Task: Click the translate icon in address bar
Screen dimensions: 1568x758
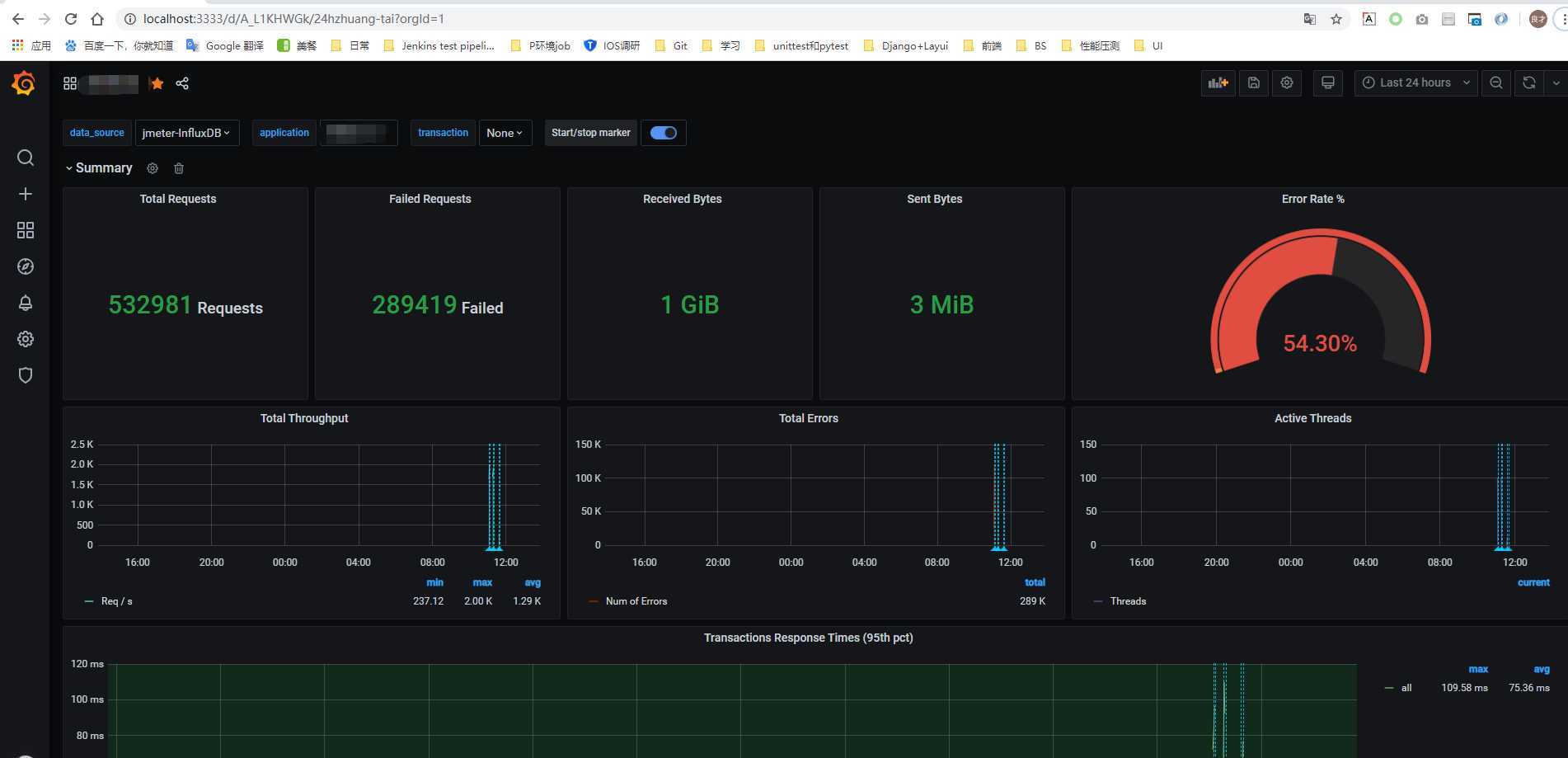Action: pos(1309,19)
